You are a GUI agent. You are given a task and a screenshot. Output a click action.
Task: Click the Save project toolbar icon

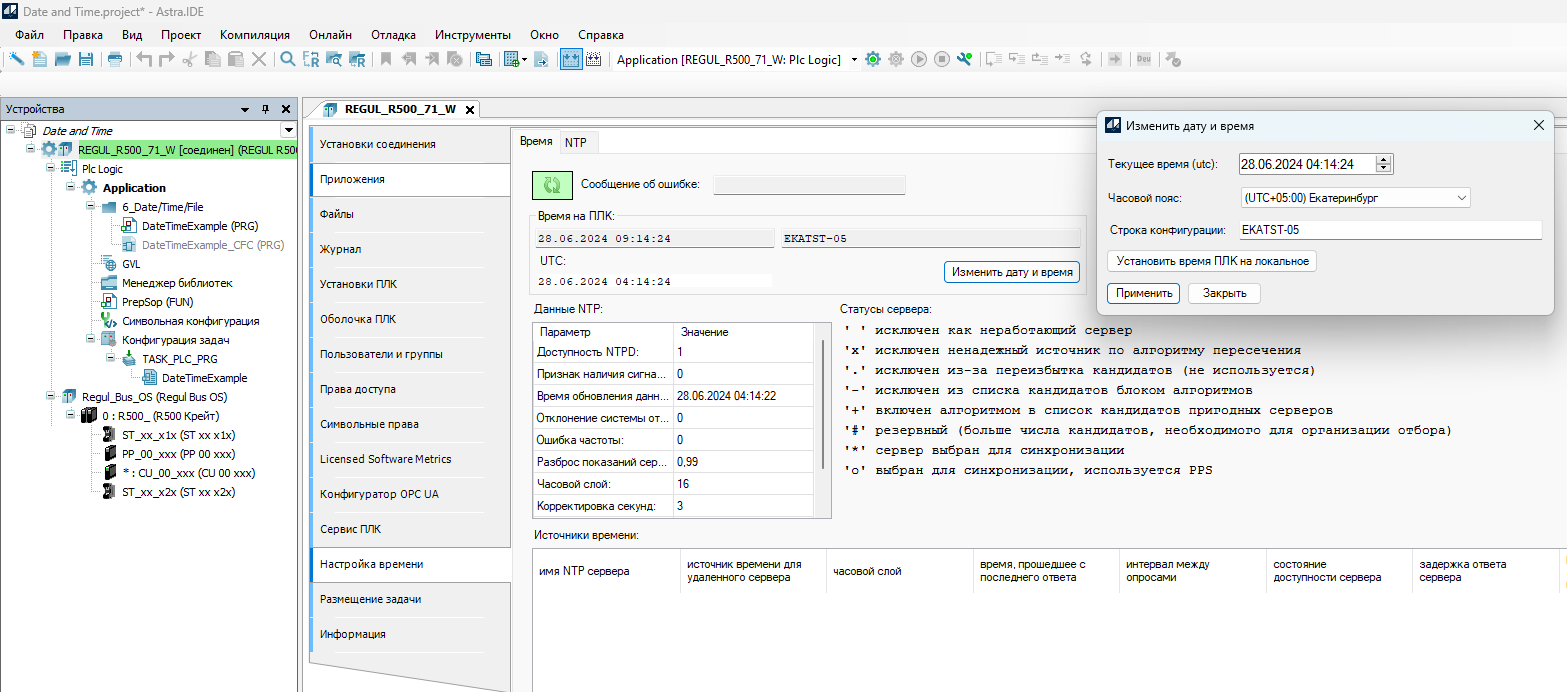86,60
